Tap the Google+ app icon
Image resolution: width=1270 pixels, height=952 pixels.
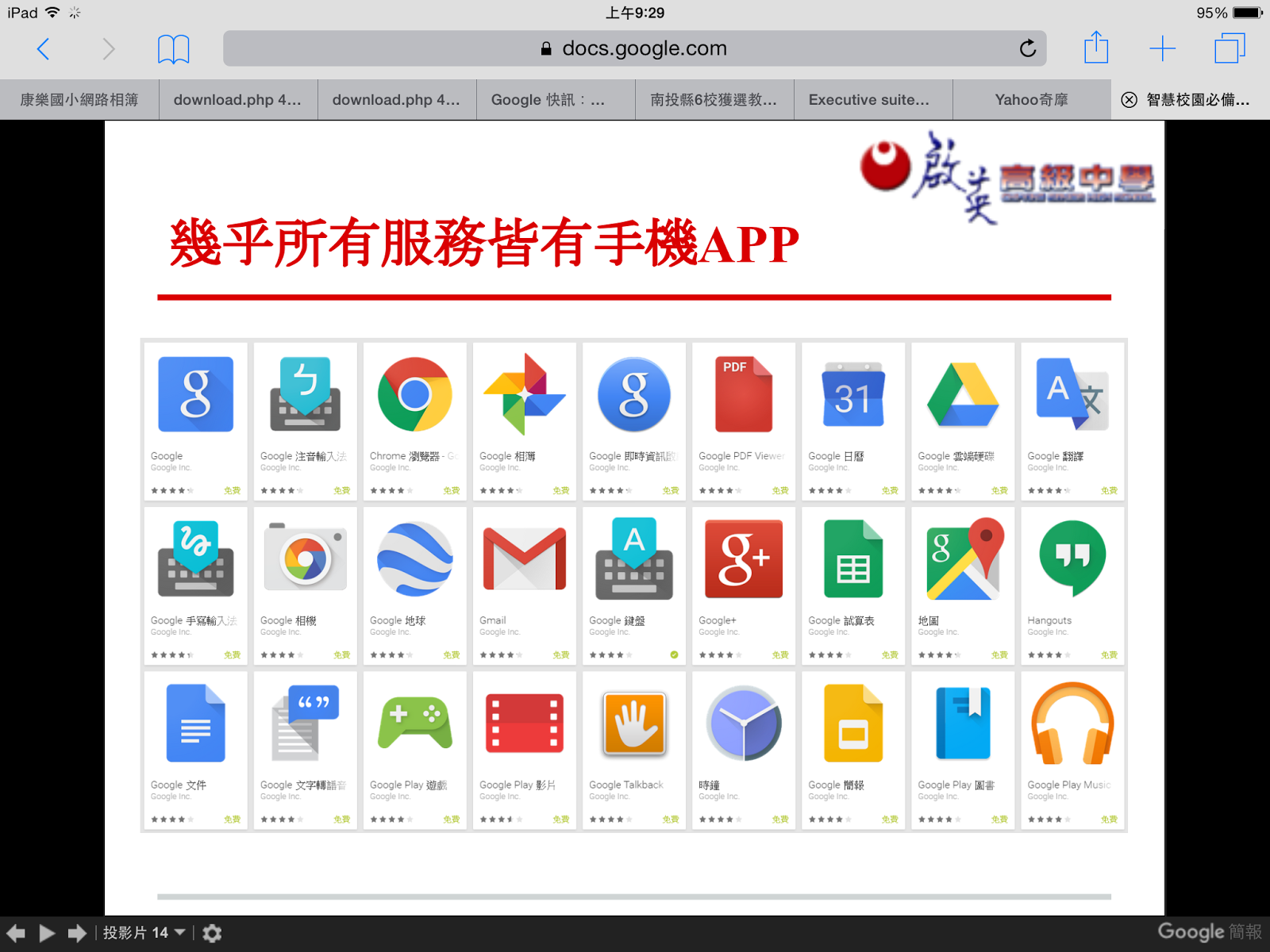point(744,559)
